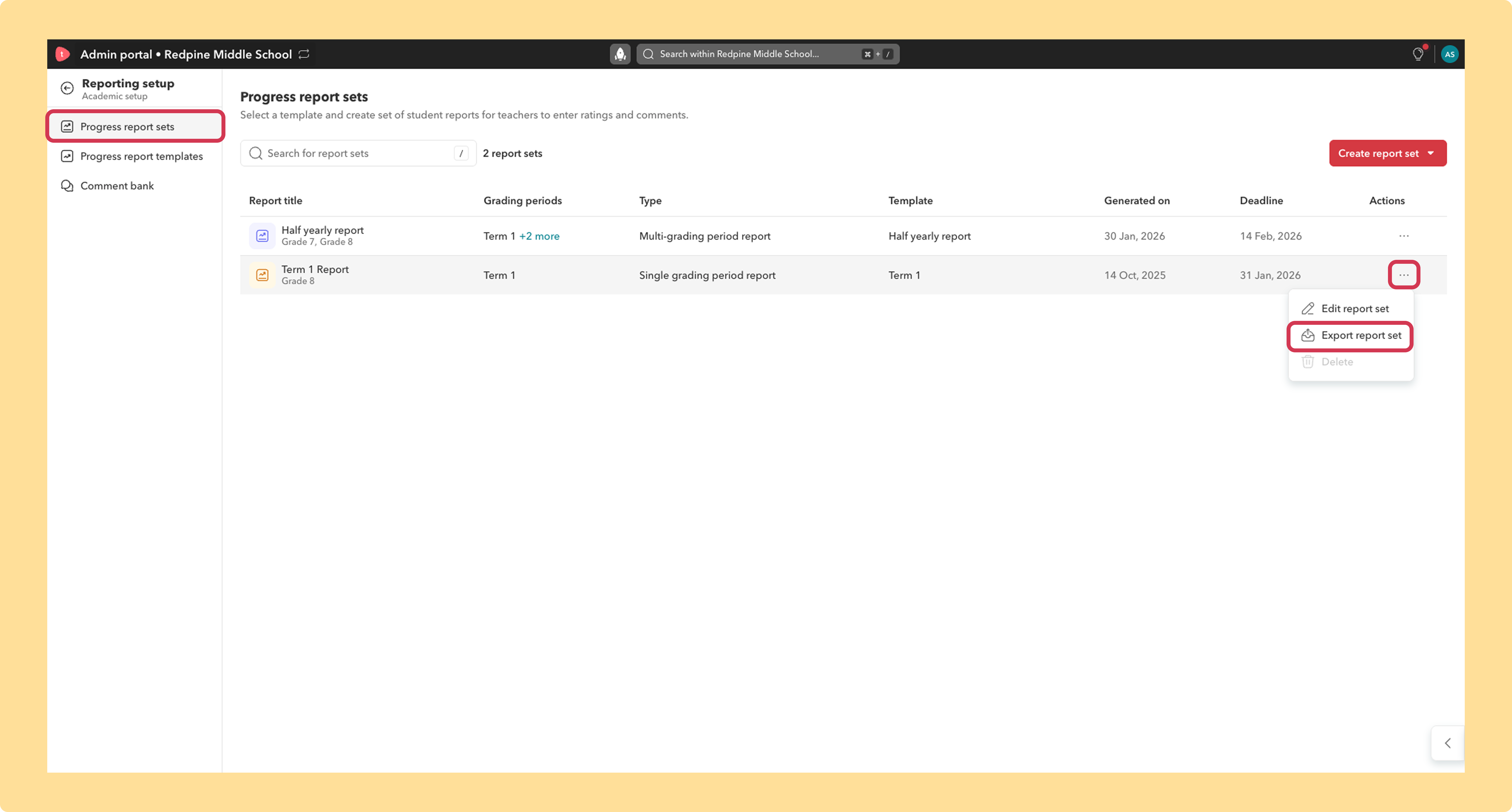This screenshot has width=1512, height=812.
Task: Go back using the Reporting setup arrow
Action: coord(67,89)
